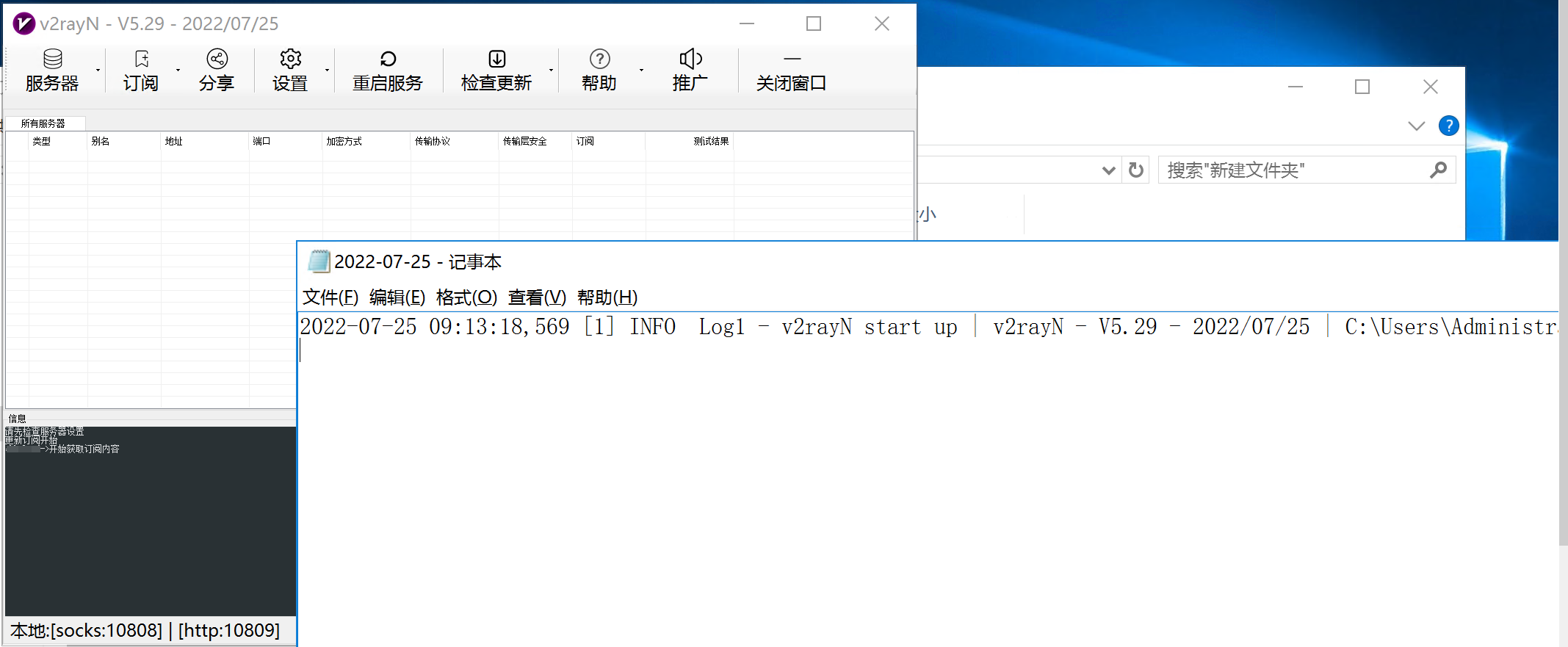Open Notepad 帮助(H) menu

[x=607, y=297]
